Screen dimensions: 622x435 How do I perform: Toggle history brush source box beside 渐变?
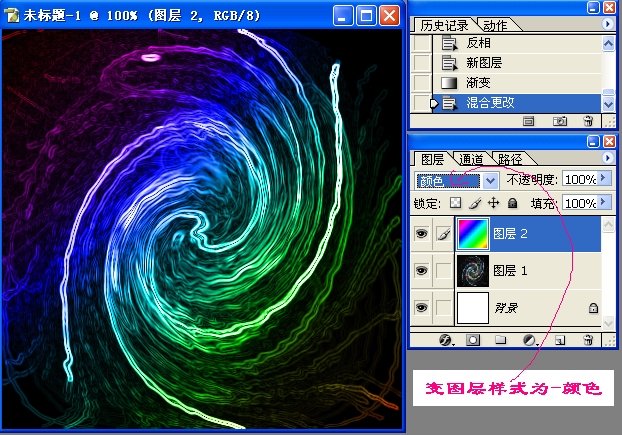[x=422, y=82]
